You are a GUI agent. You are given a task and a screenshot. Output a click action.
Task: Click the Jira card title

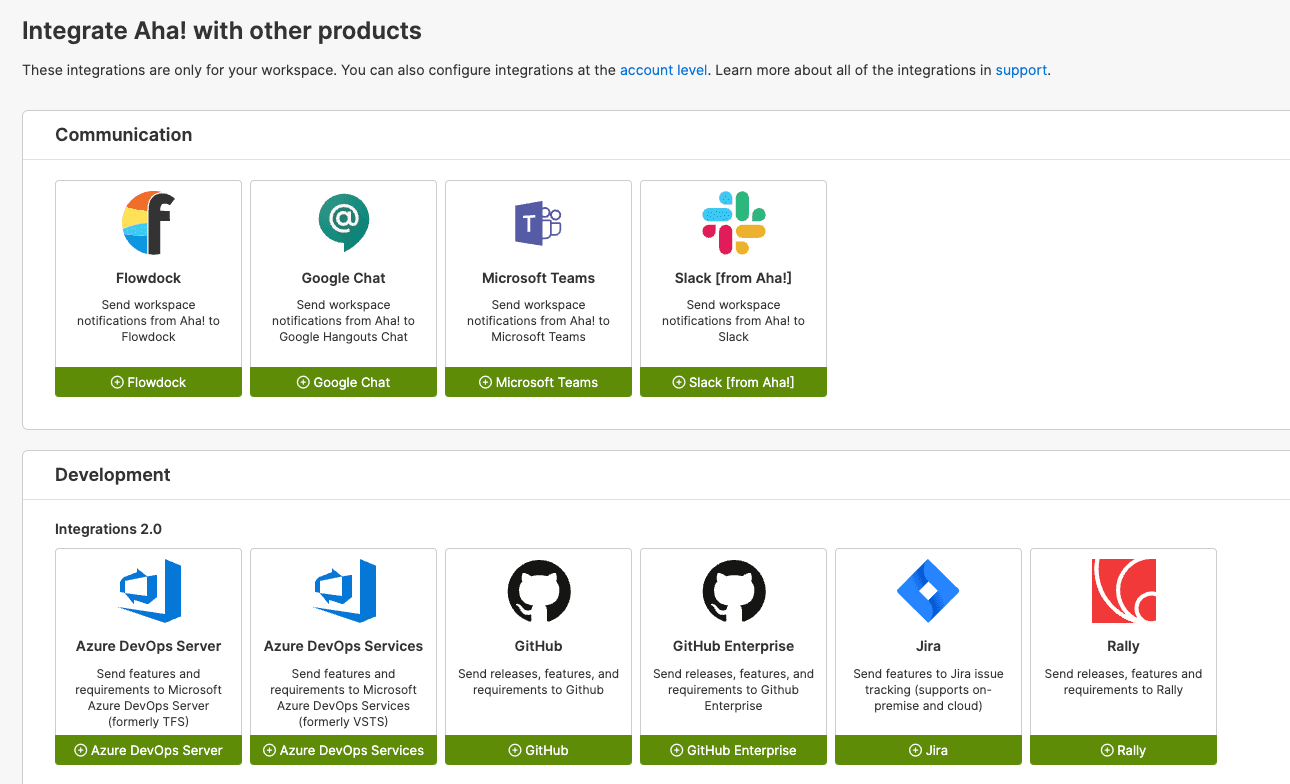[928, 646]
